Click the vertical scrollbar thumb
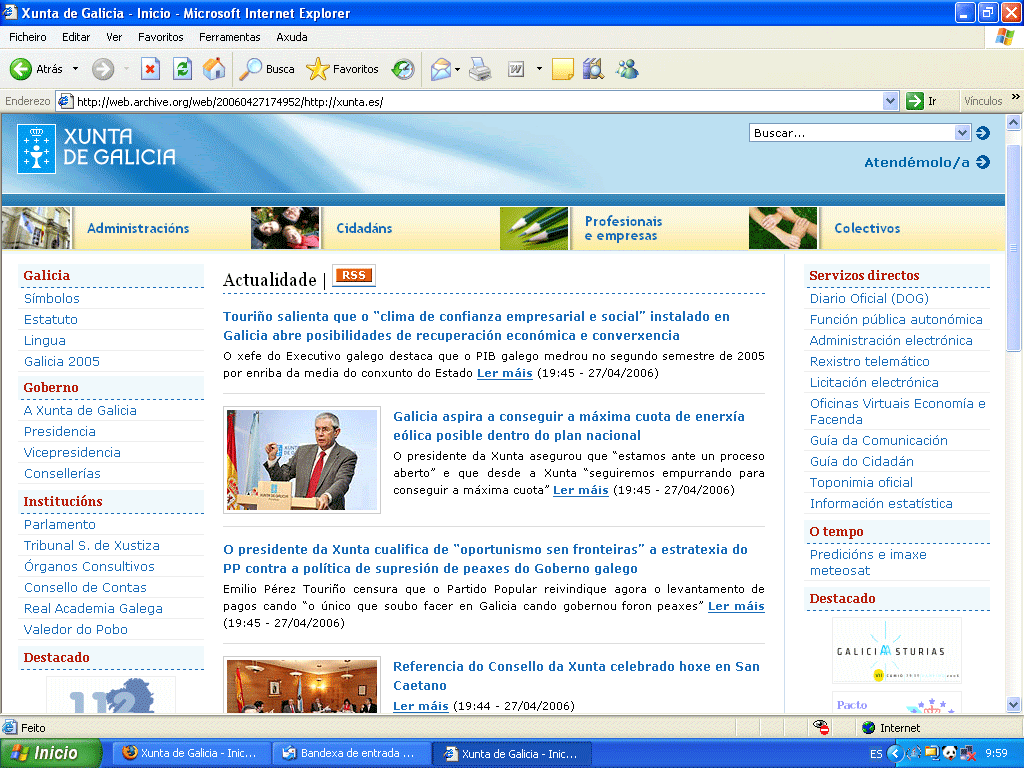This screenshot has height=768, width=1024. click(1013, 248)
